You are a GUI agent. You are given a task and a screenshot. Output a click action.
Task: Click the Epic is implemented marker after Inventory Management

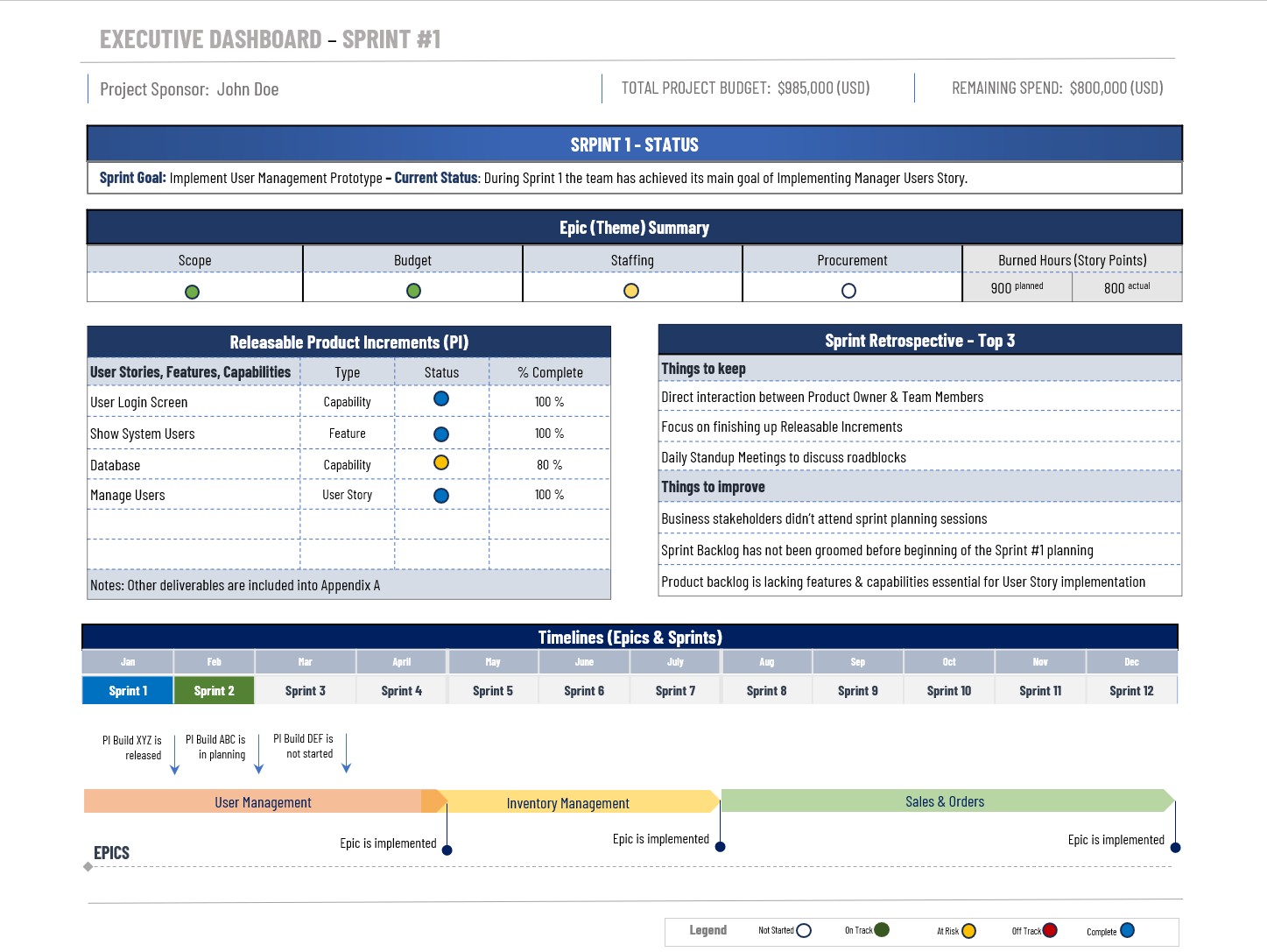click(720, 845)
